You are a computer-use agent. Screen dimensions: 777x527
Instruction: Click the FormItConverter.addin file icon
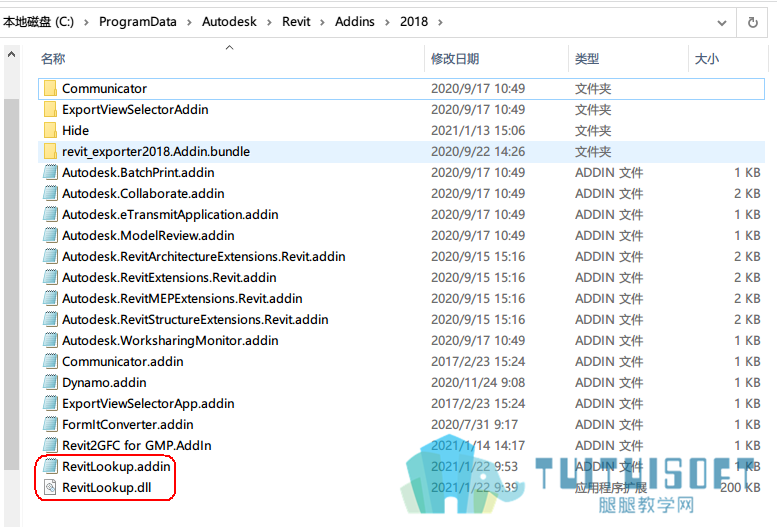tap(50, 424)
